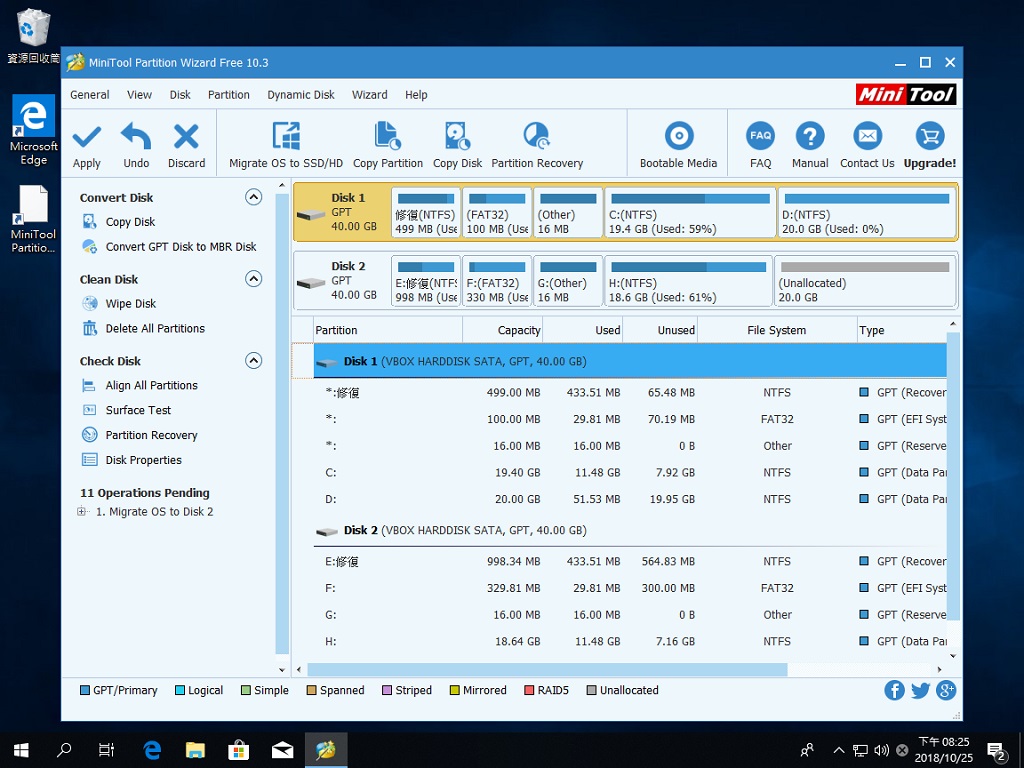Image resolution: width=1024 pixels, height=768 pixels.
Task: Select the Disk 1 VBOX HARDDISK row
Action: (x=630, y=361)
